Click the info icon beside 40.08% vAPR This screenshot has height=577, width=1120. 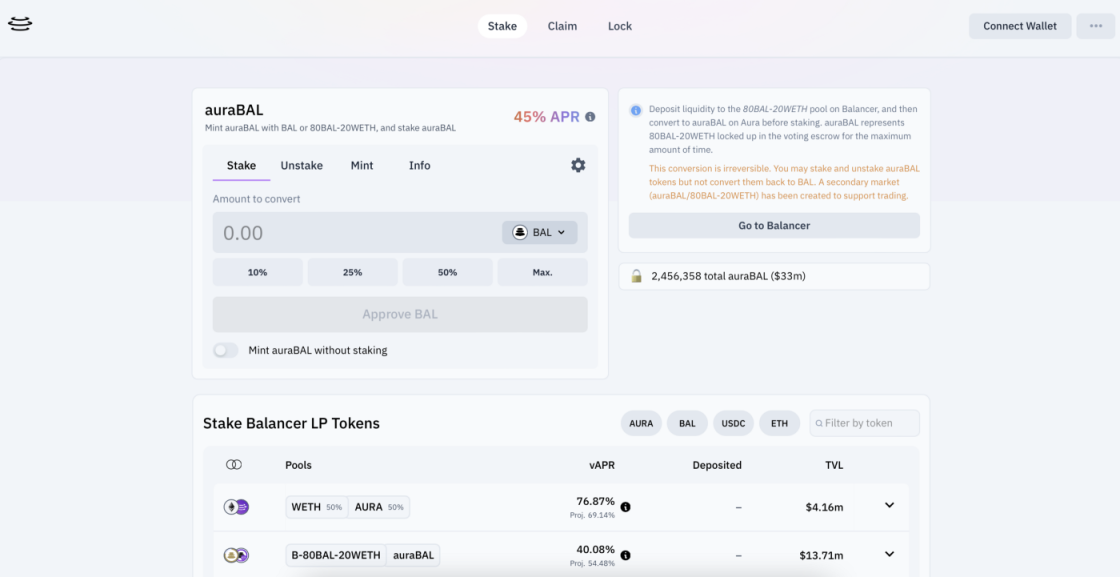[x=626, y=555]
